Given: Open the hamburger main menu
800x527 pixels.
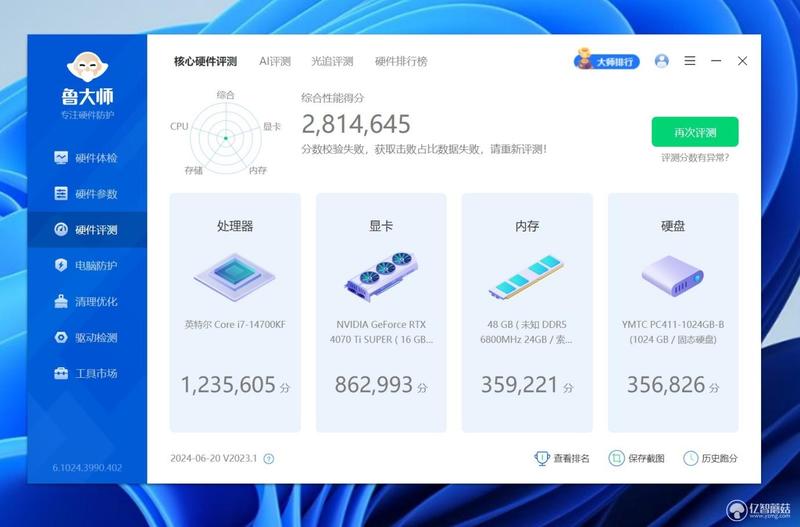Looking at the screenshot, I should [690, 61].
